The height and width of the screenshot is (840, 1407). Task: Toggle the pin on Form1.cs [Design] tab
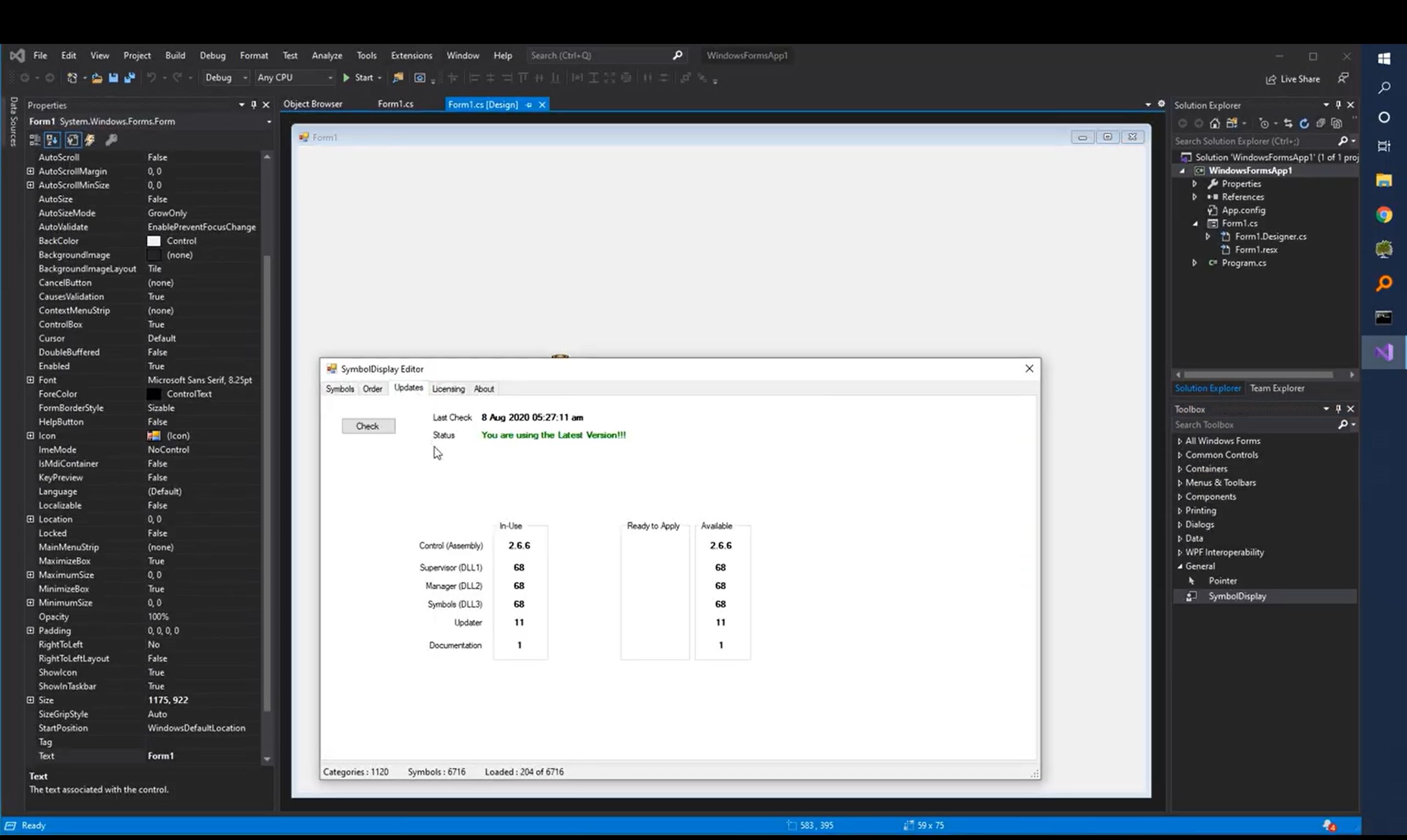[529, 105]
